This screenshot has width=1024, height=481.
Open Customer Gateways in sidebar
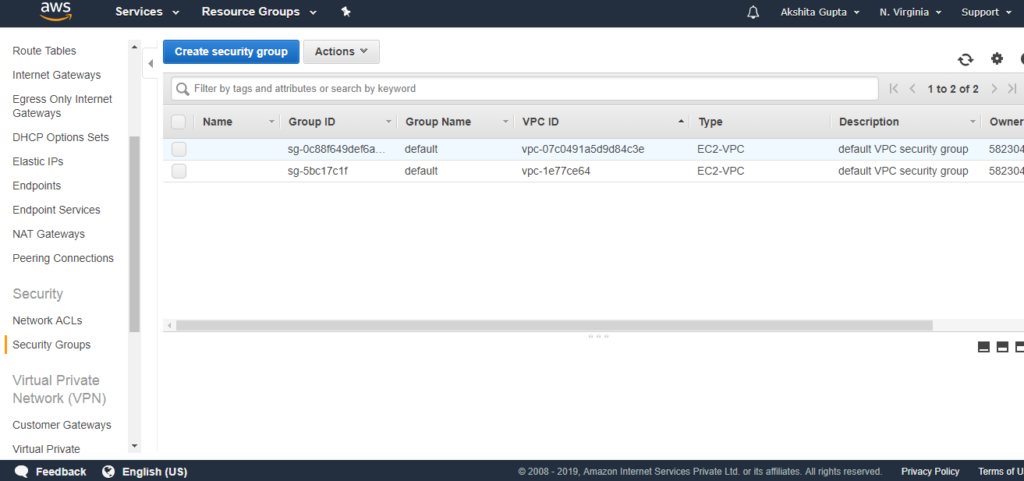[x=62, y=426]
